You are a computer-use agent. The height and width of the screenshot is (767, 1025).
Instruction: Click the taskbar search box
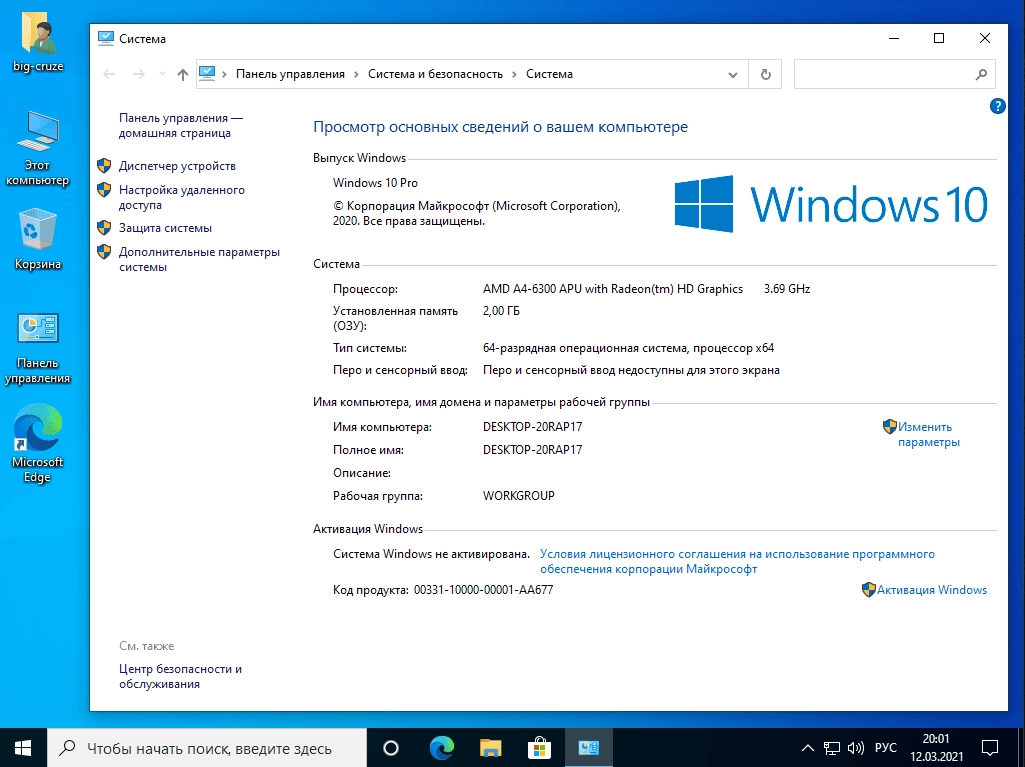coord(207,747)
